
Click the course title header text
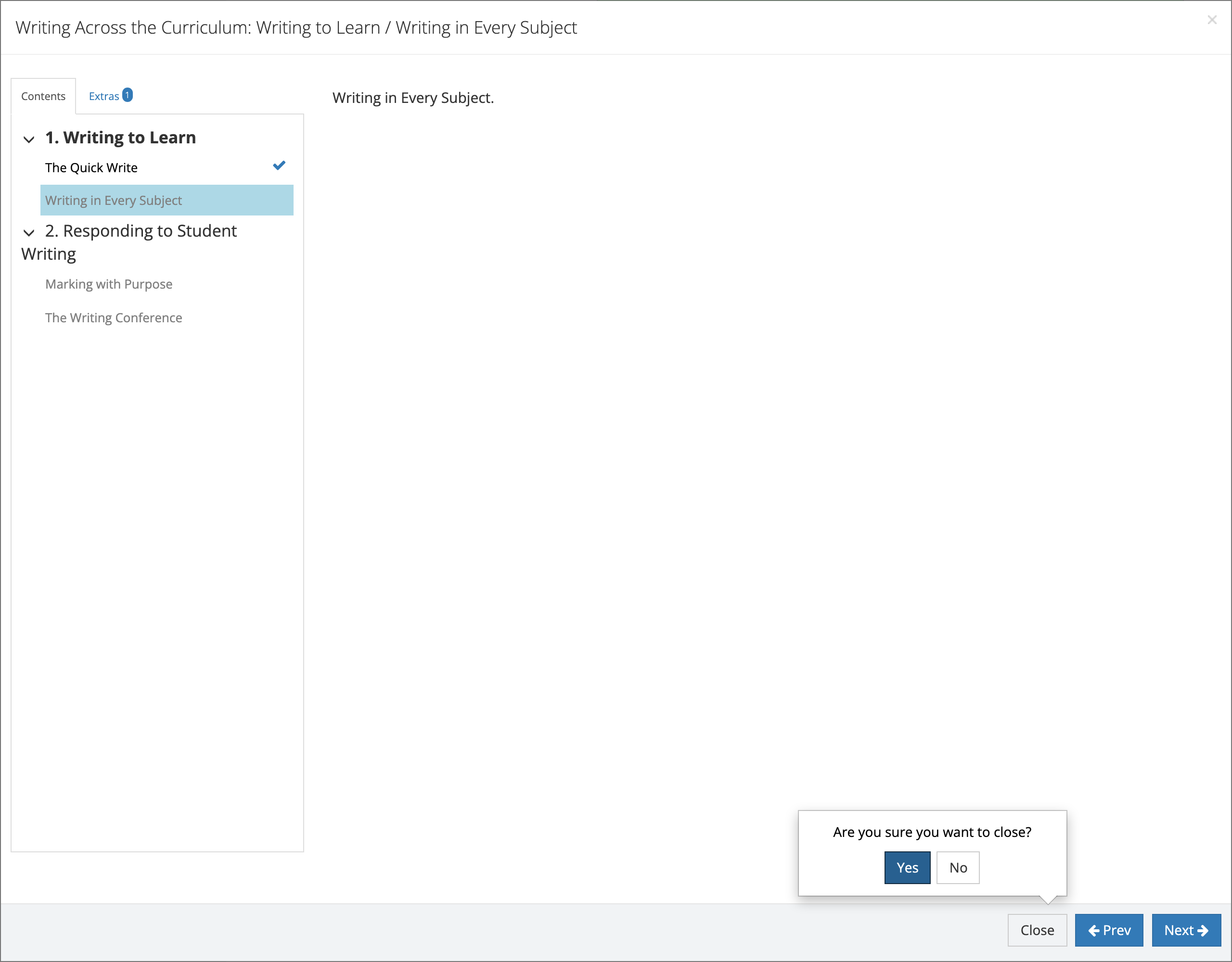pos(296,27)
